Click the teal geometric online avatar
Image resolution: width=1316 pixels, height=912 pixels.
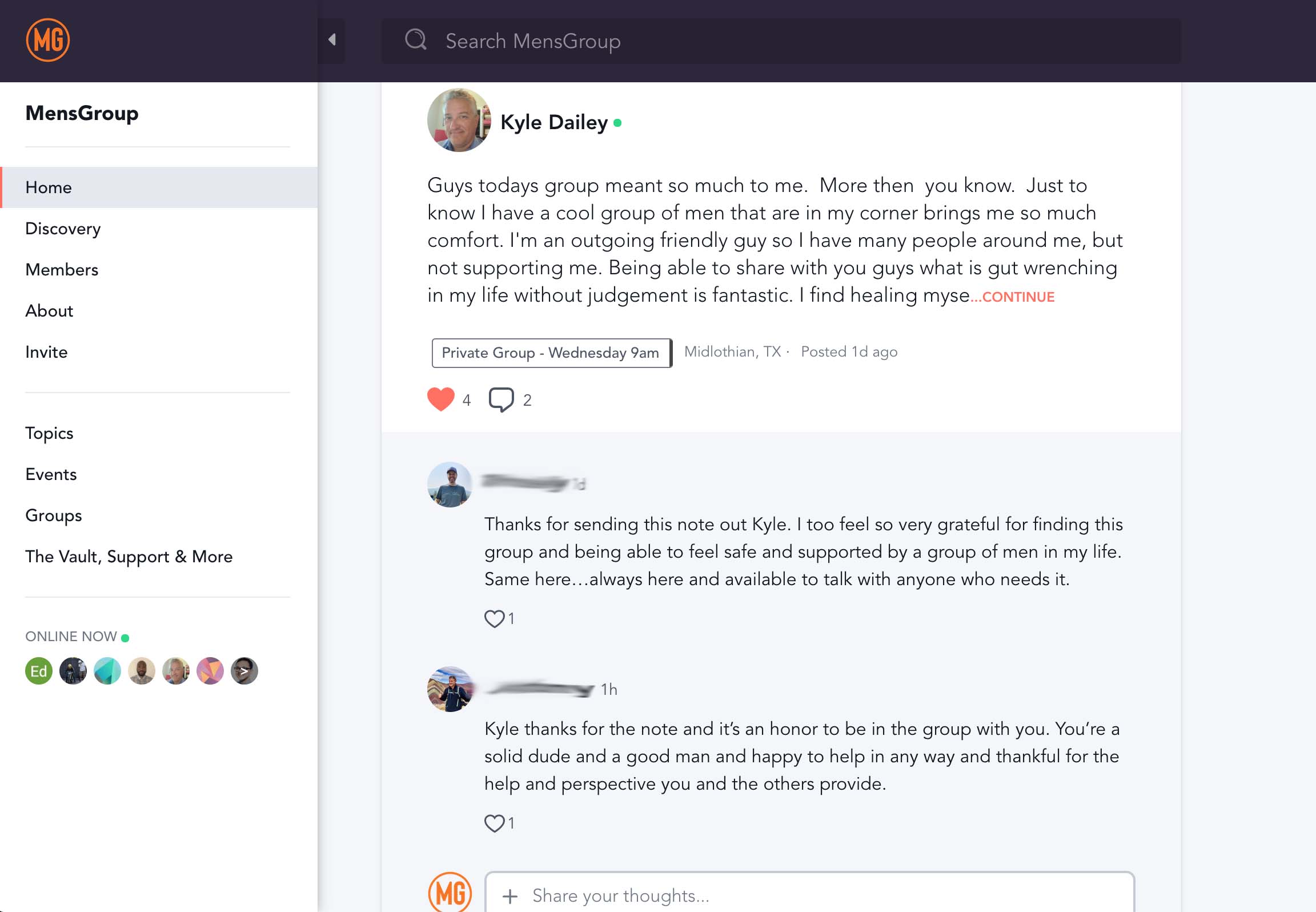[x=107, y=671]
